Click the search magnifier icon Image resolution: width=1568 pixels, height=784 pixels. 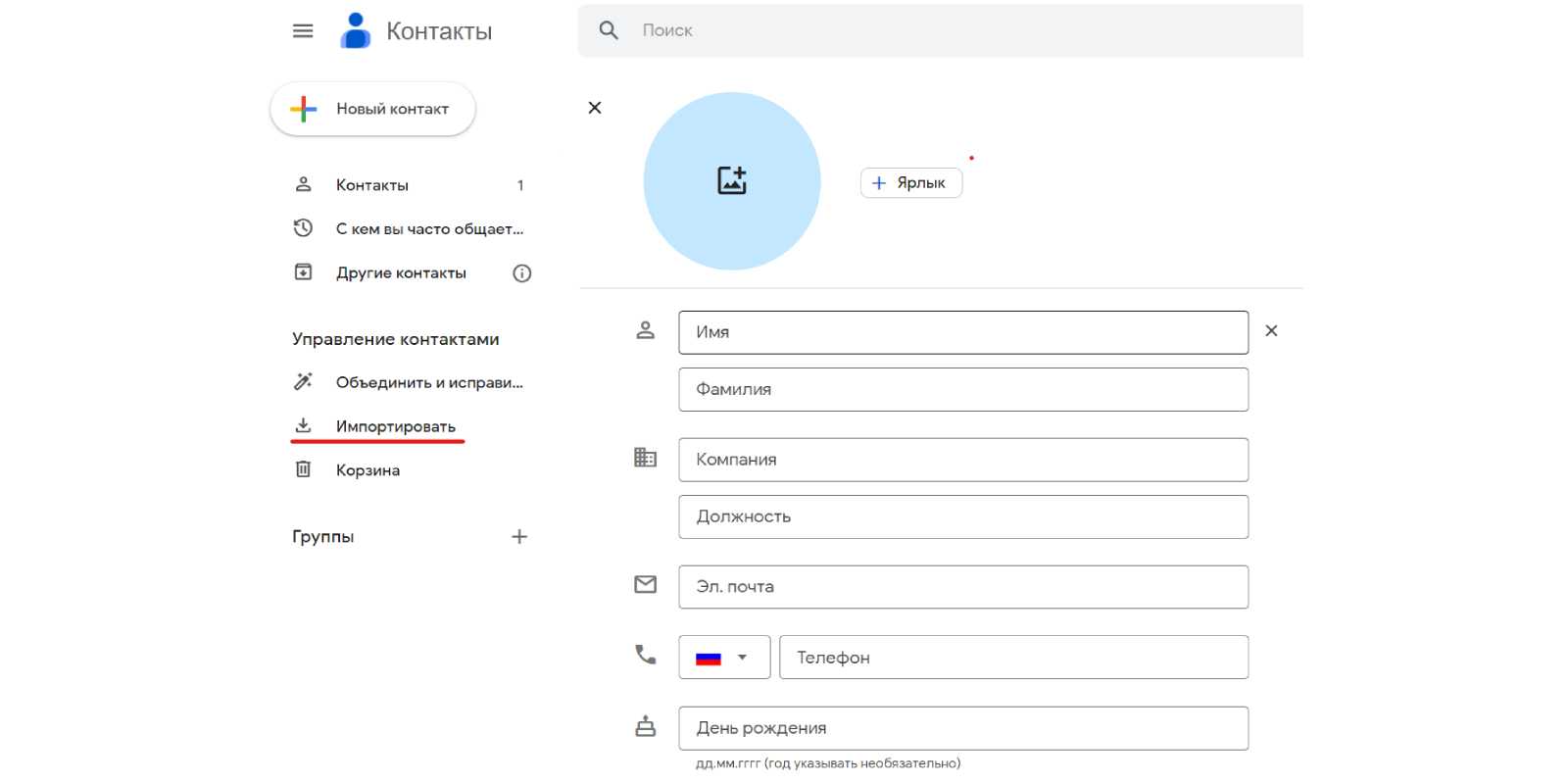(609, 30)
